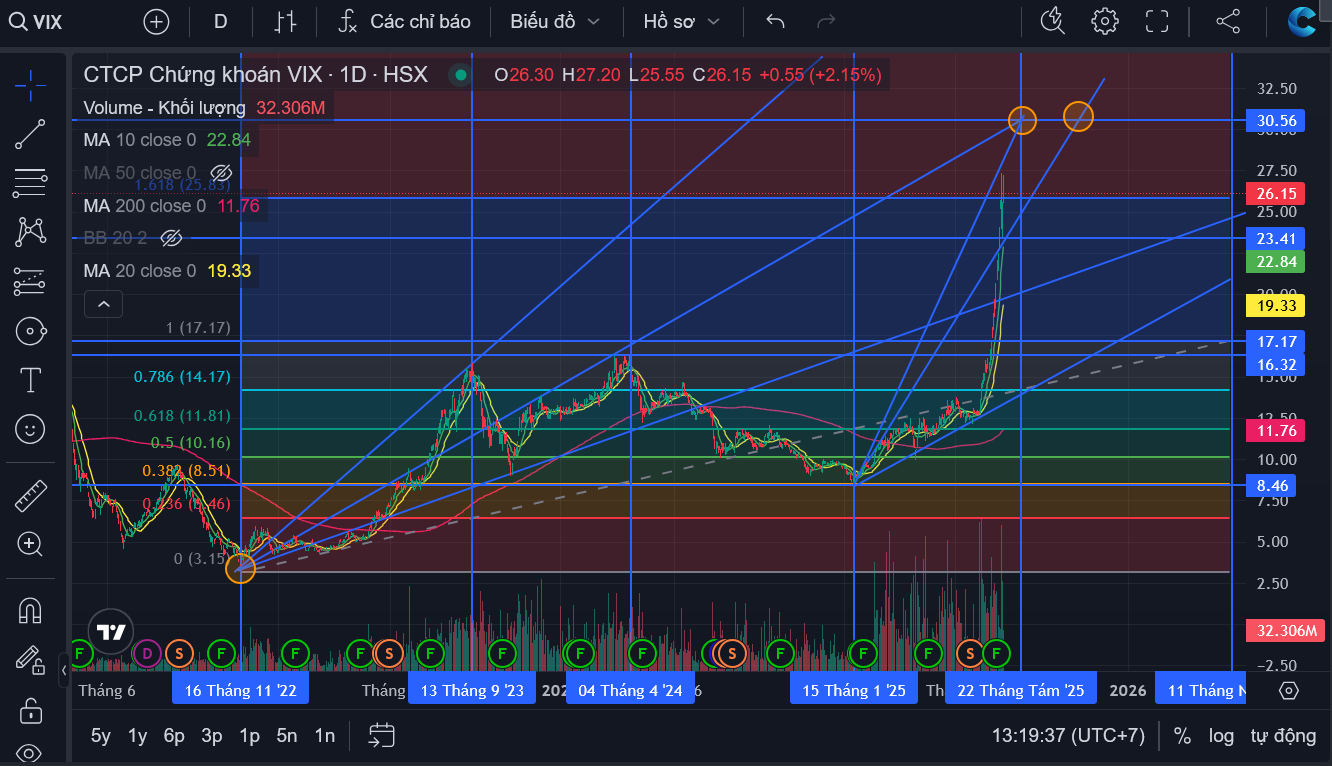
Task: Click the CTCP Chứng khoán VIX title
Action: coord(255,74)
